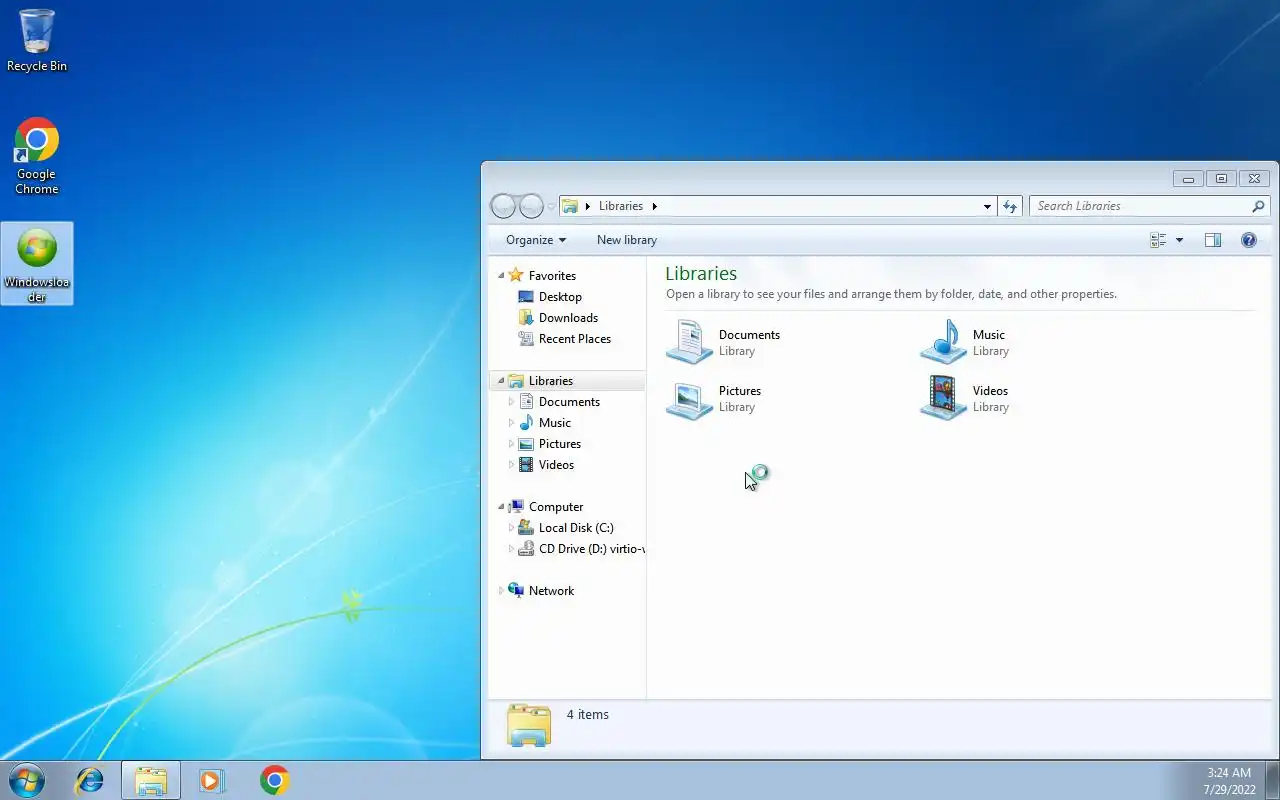
Task: Expand Videos tree node arrow
Action: tap(511, 465)
